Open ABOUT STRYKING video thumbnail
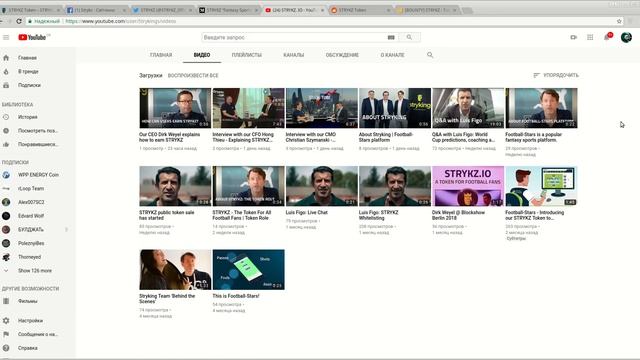The width and height of the screenshot is (640, 360). tap(395, 108)
